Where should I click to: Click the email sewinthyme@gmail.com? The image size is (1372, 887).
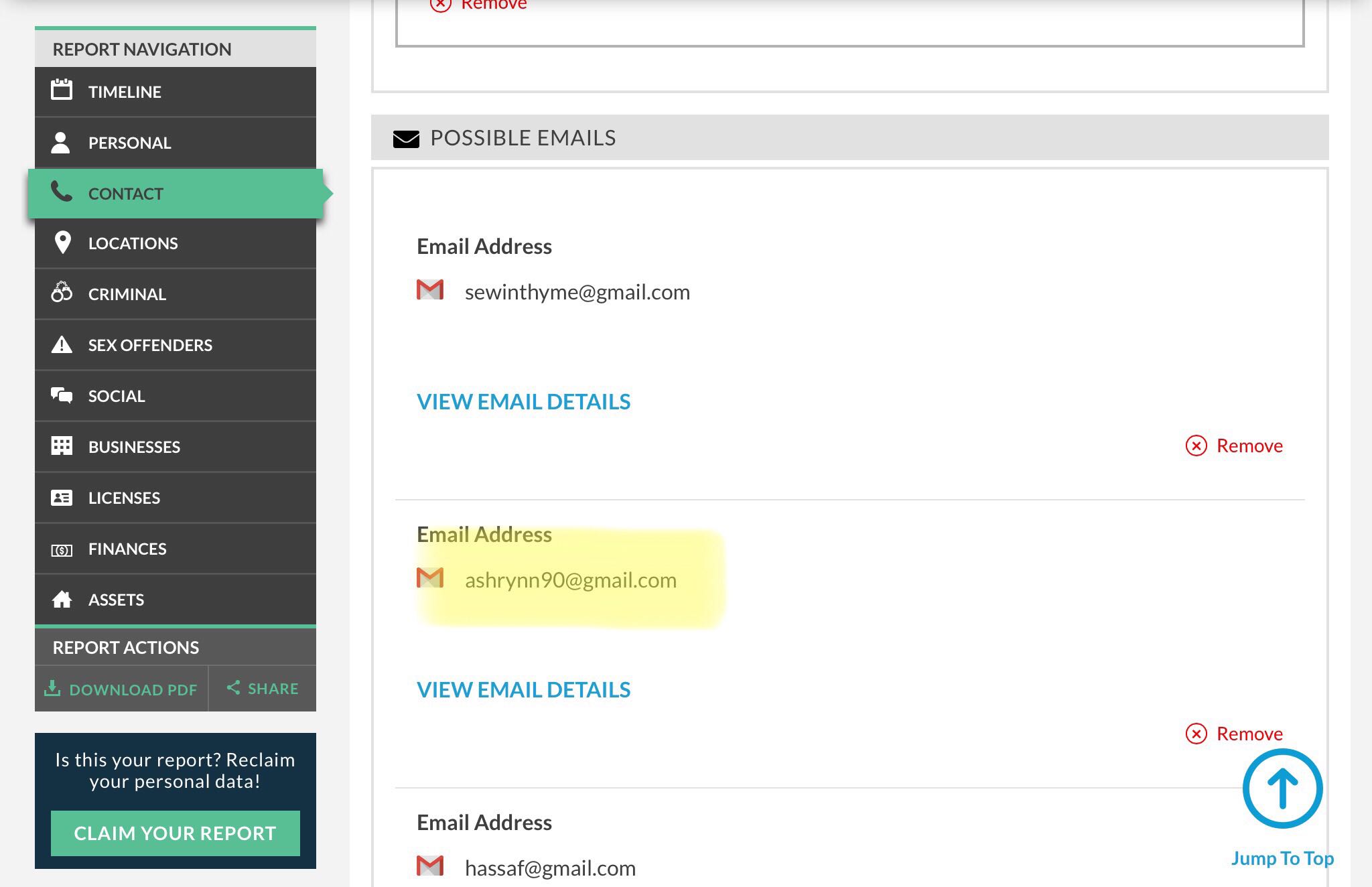[x=577, y=292]
